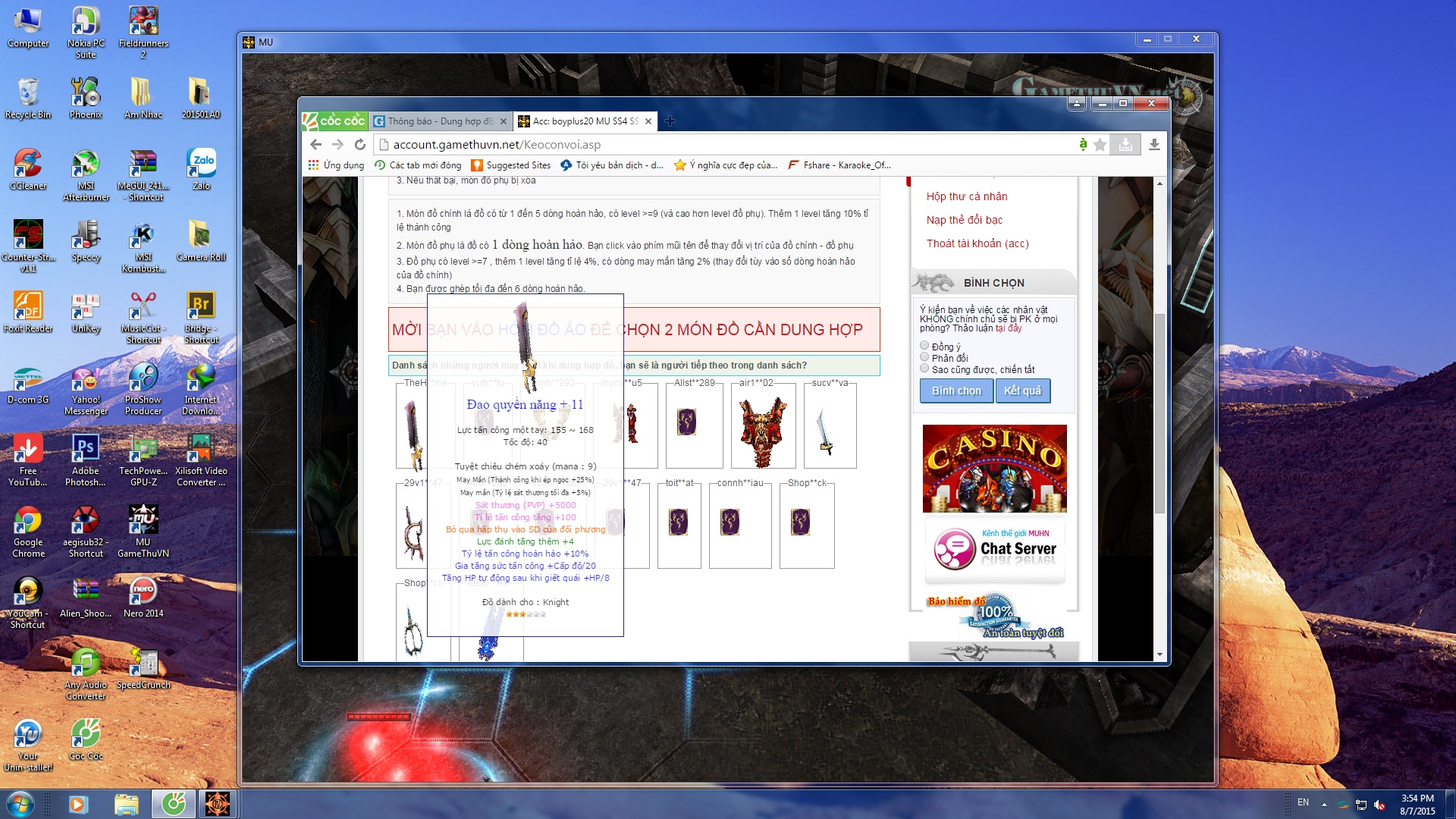
Task: Open Google Chrome desktop icon
Action: click(x=28, y=532)
